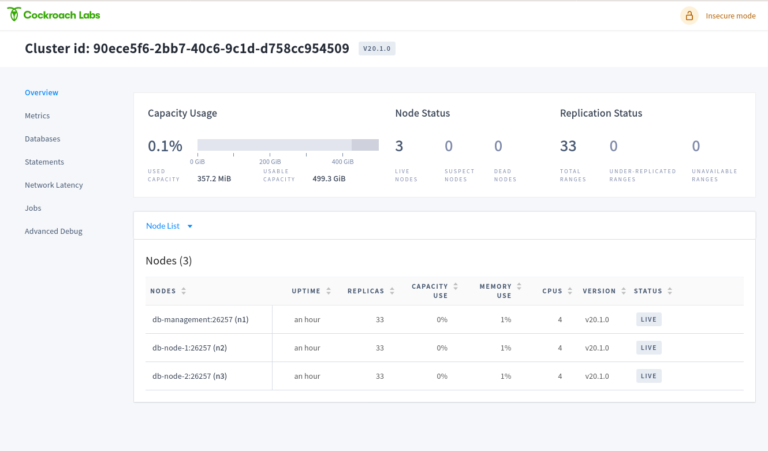This screenshot has width=768, height=451.
Task: Sort by Version column sort icon
Action: (622, 291)
